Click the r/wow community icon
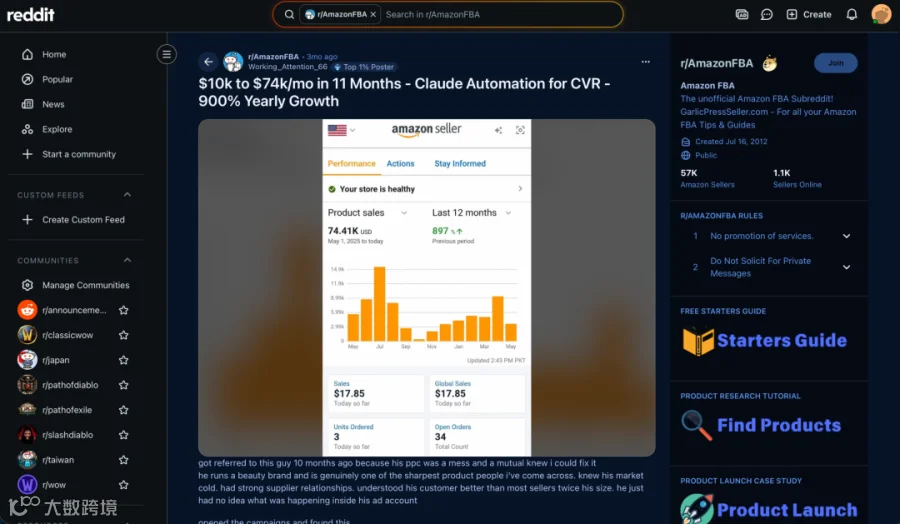900x524 pixels. [27, 485]
